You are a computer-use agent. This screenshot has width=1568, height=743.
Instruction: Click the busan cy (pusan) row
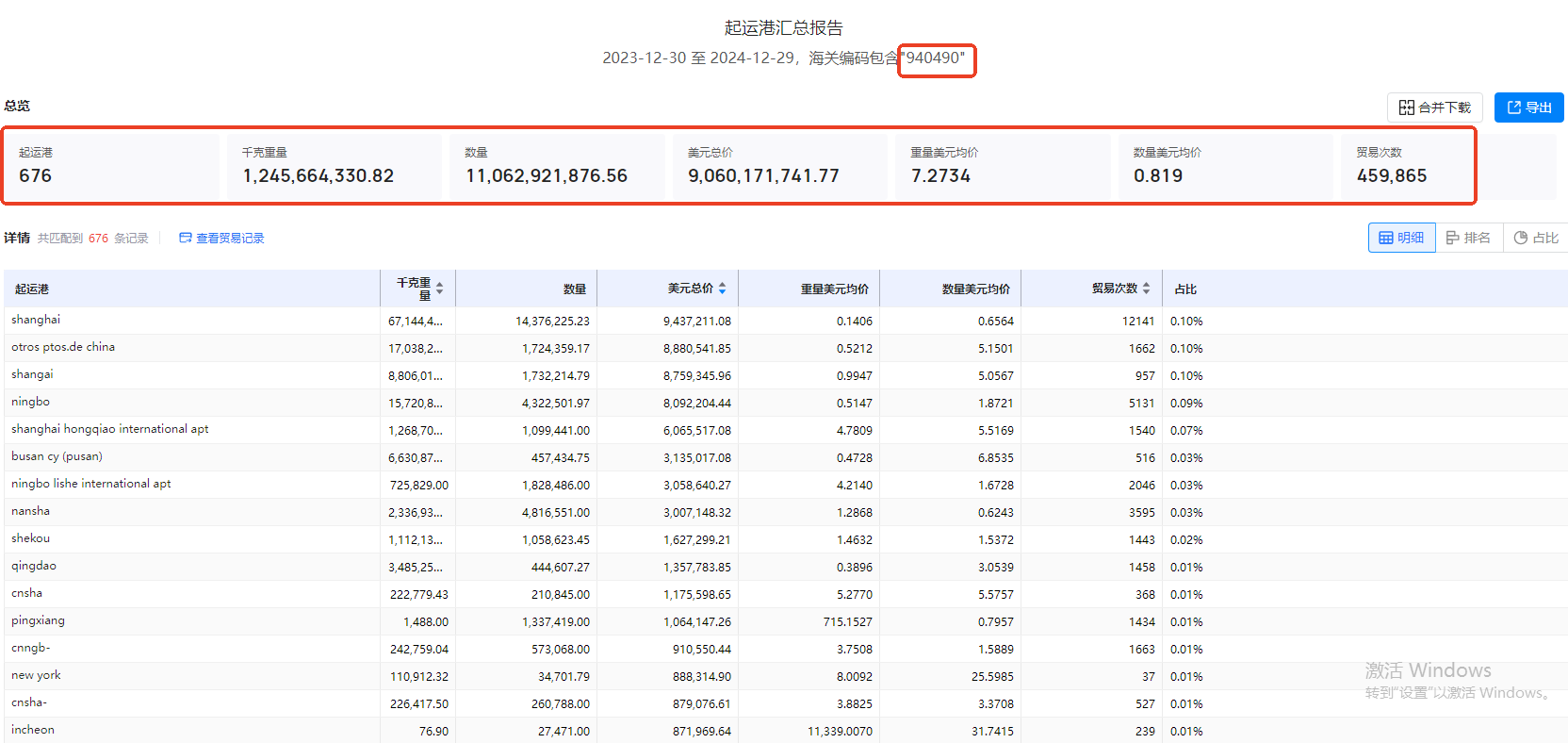click(x=57, y=457)
